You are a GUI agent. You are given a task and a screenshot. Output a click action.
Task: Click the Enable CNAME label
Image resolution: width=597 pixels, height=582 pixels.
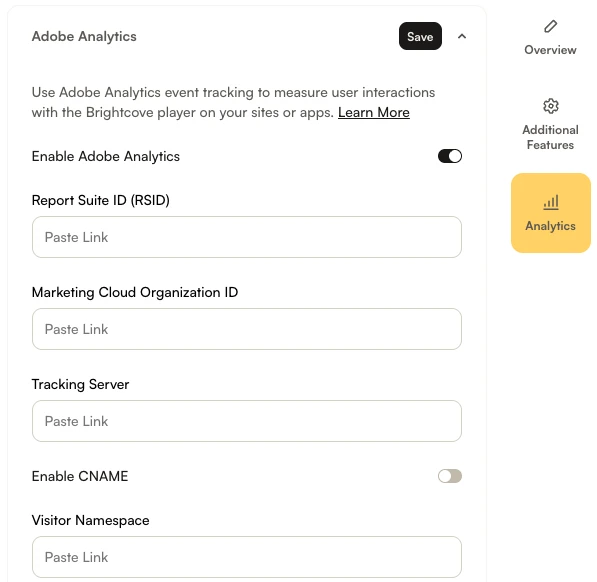[x=80, y=476]
